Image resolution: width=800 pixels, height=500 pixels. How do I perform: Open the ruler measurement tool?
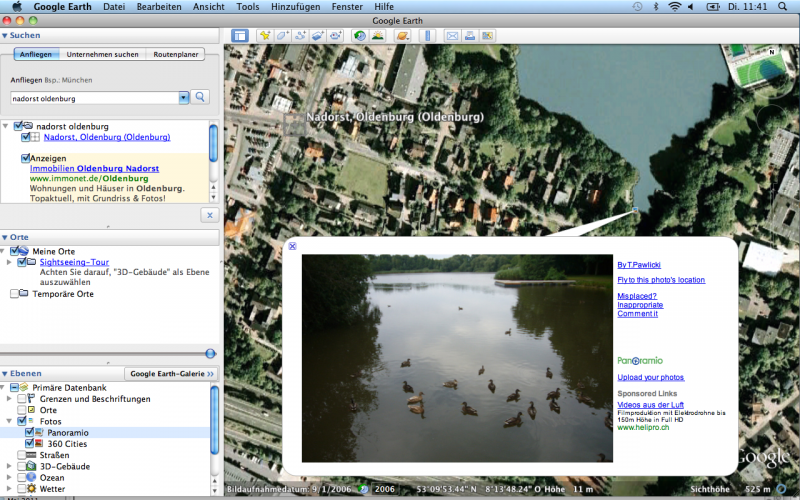pos(427,36)
